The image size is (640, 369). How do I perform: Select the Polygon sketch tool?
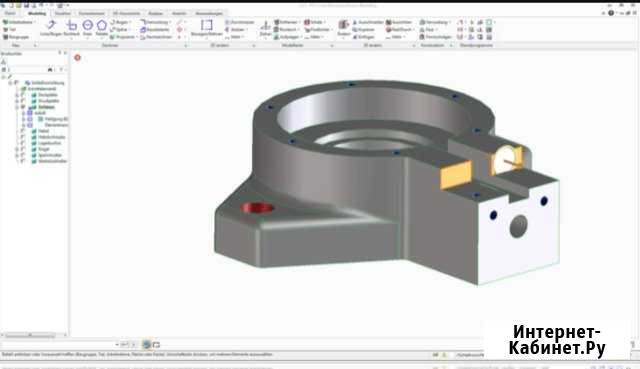(102, 28)
